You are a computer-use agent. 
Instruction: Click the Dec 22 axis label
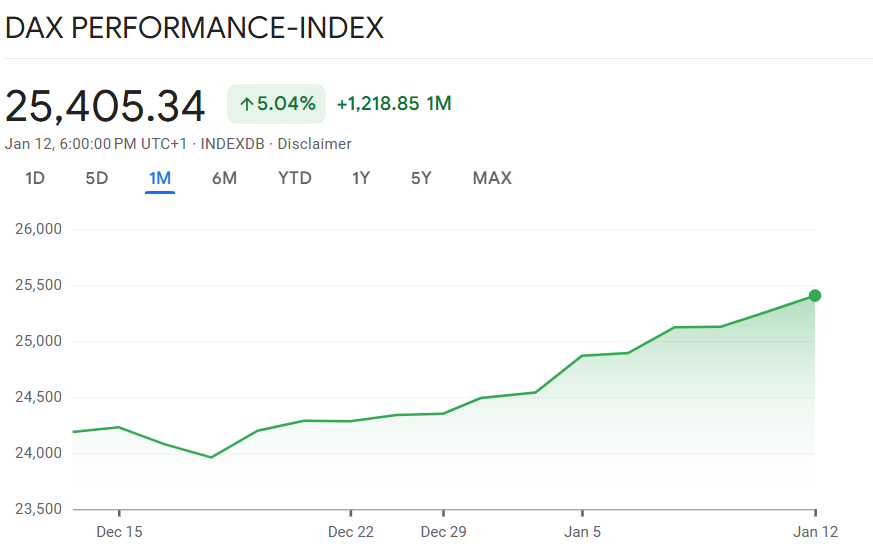pos(351,532)
